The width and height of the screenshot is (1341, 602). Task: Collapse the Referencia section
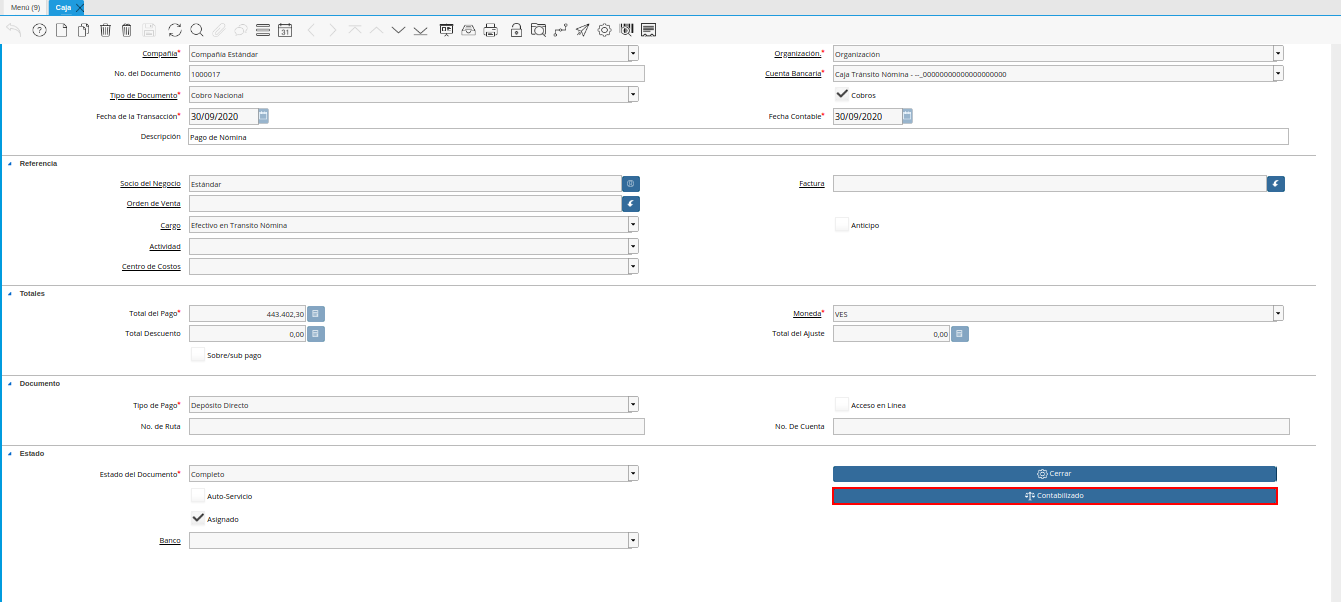(x=10, y=163)
